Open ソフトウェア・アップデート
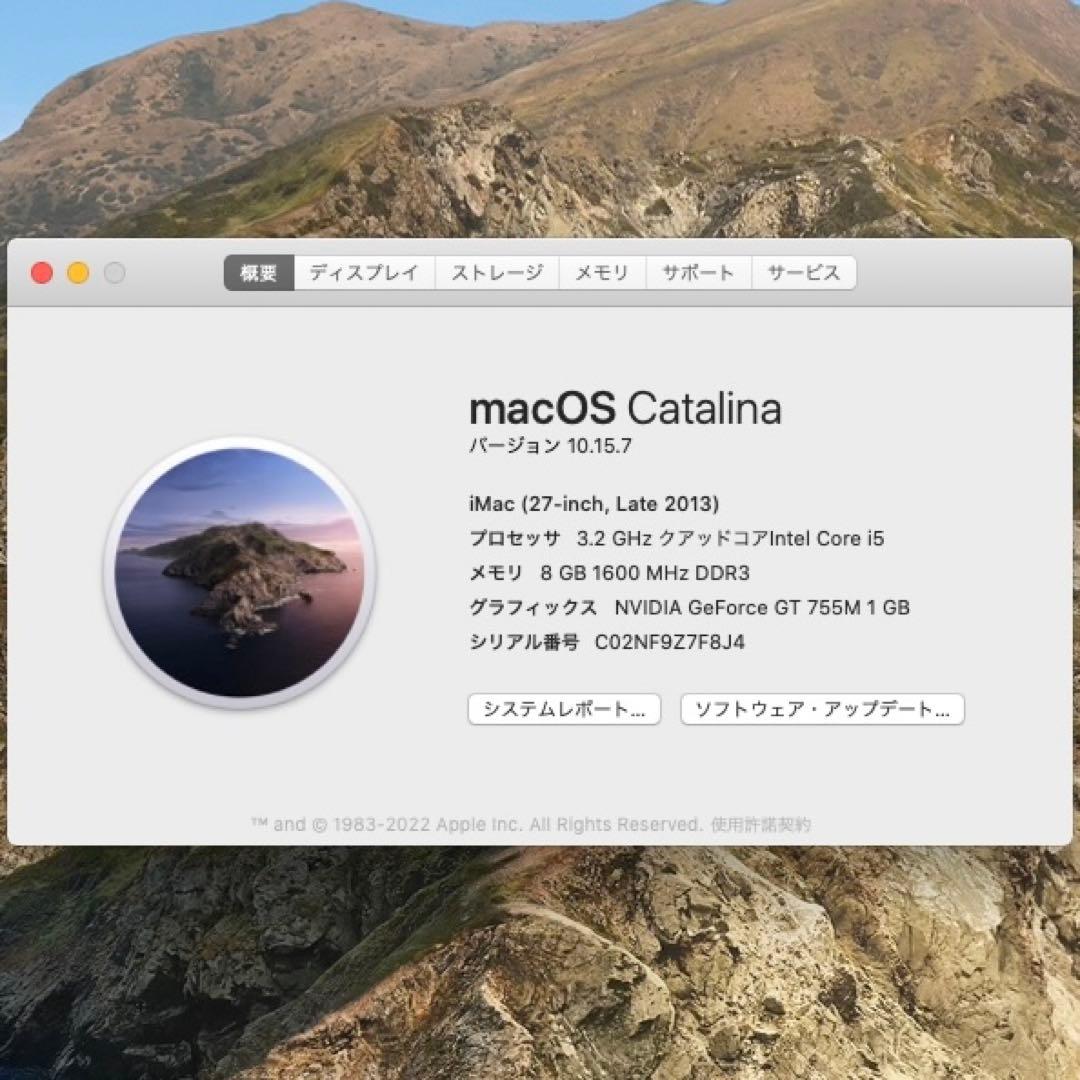The width and height of the screenshot is (1080, 1080). pos(822,709)
